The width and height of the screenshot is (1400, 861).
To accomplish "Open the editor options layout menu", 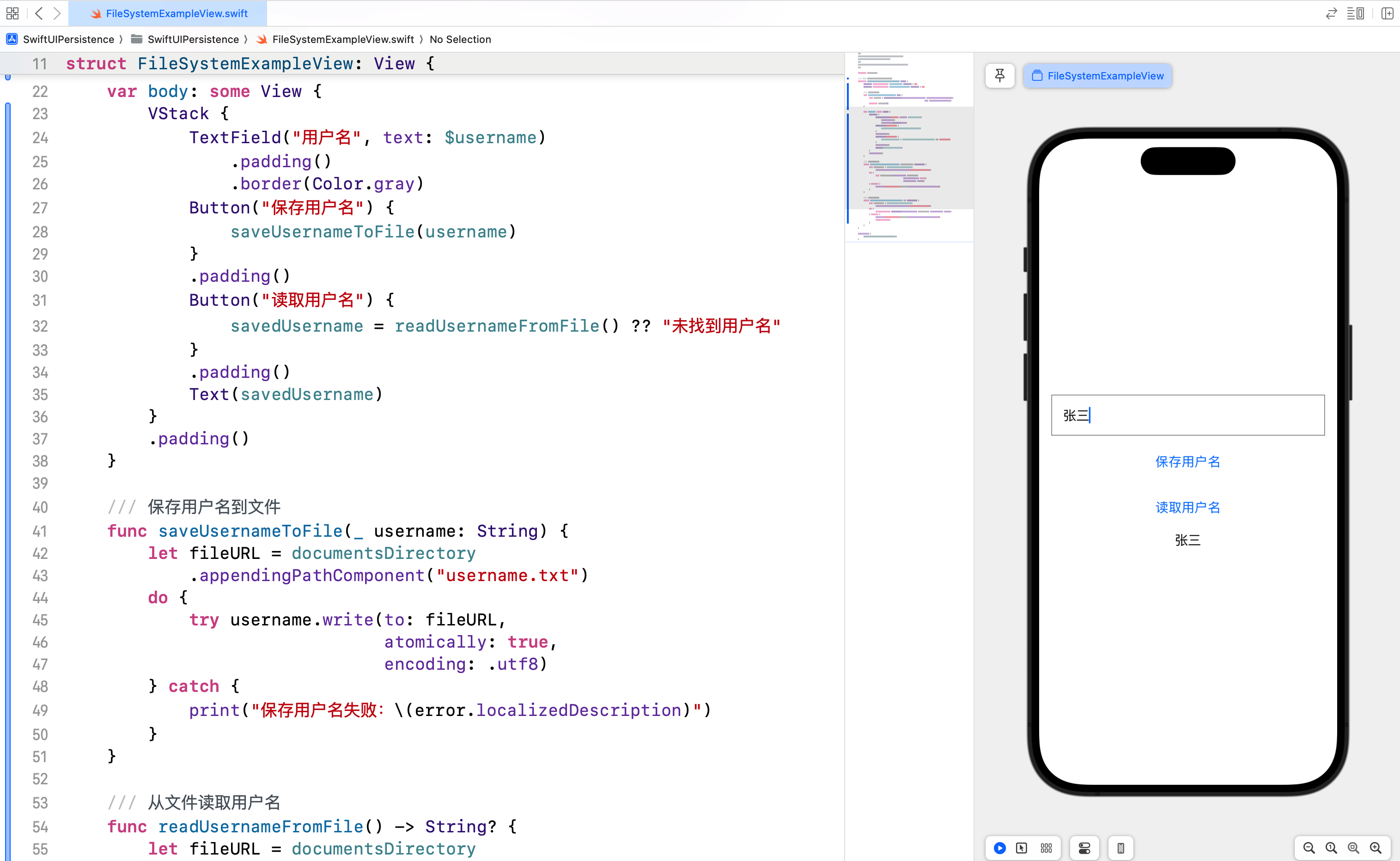I will pyautogui.click(x=1356, y=13).
